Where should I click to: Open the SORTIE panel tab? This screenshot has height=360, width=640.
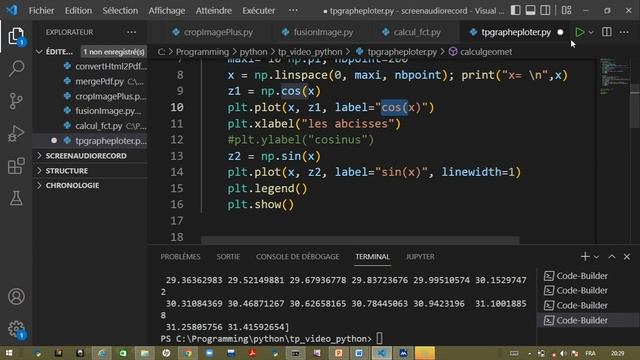tap(228, 257)
